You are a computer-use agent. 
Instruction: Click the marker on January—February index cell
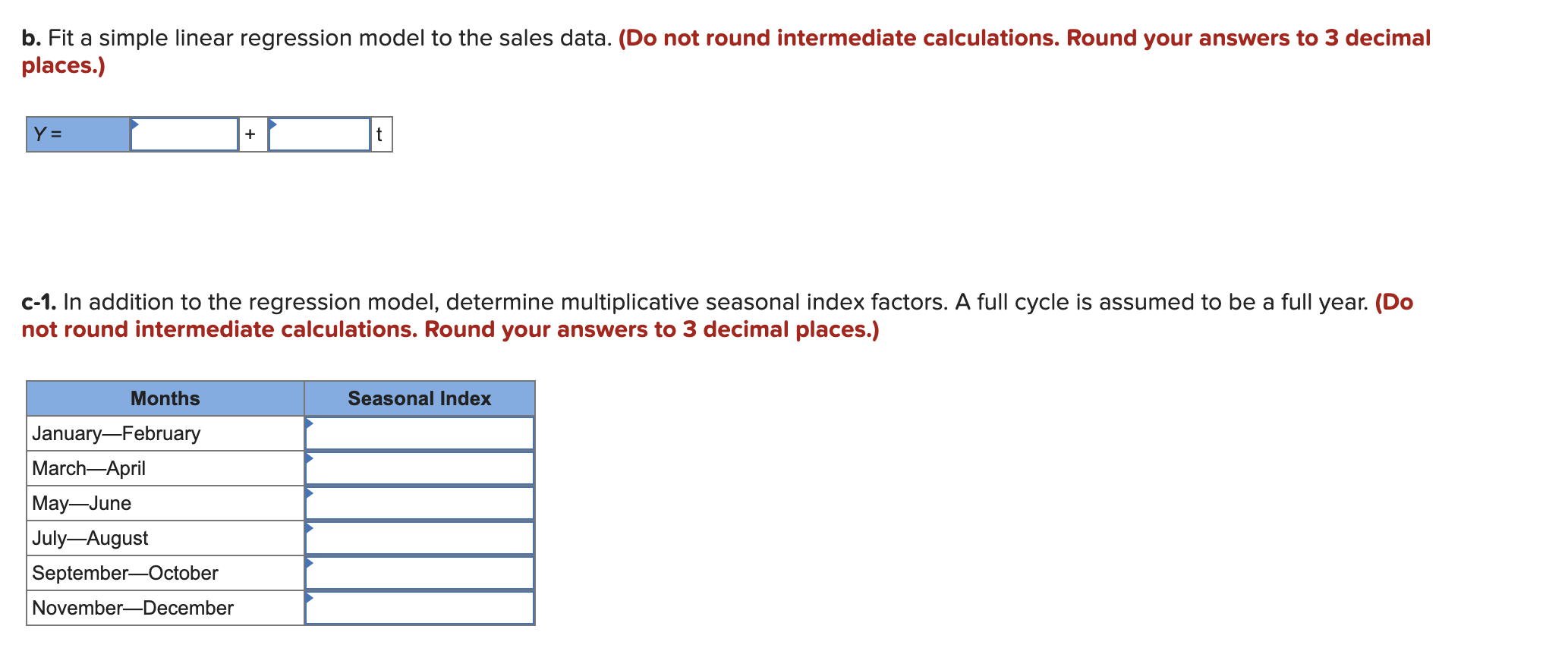click(310, 421)
